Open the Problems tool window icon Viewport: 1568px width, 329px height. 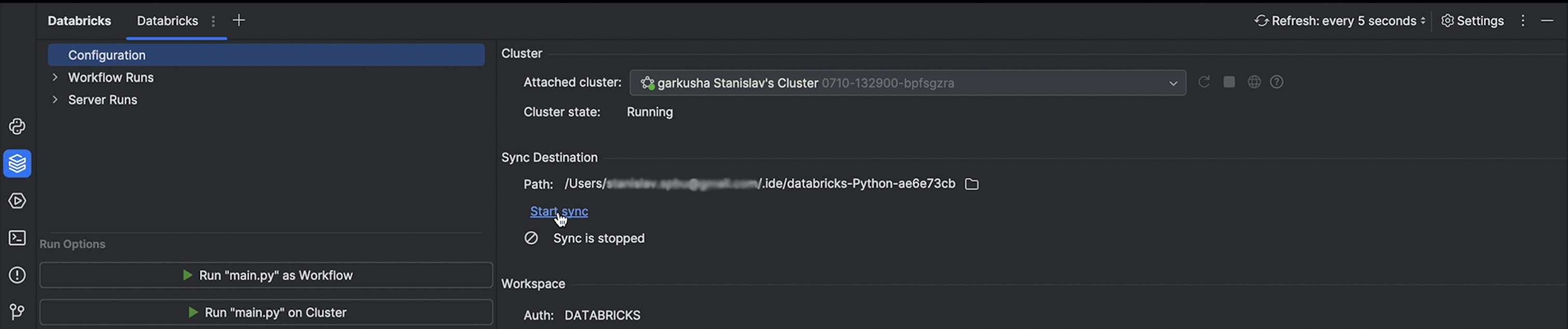tap(17, 275)
